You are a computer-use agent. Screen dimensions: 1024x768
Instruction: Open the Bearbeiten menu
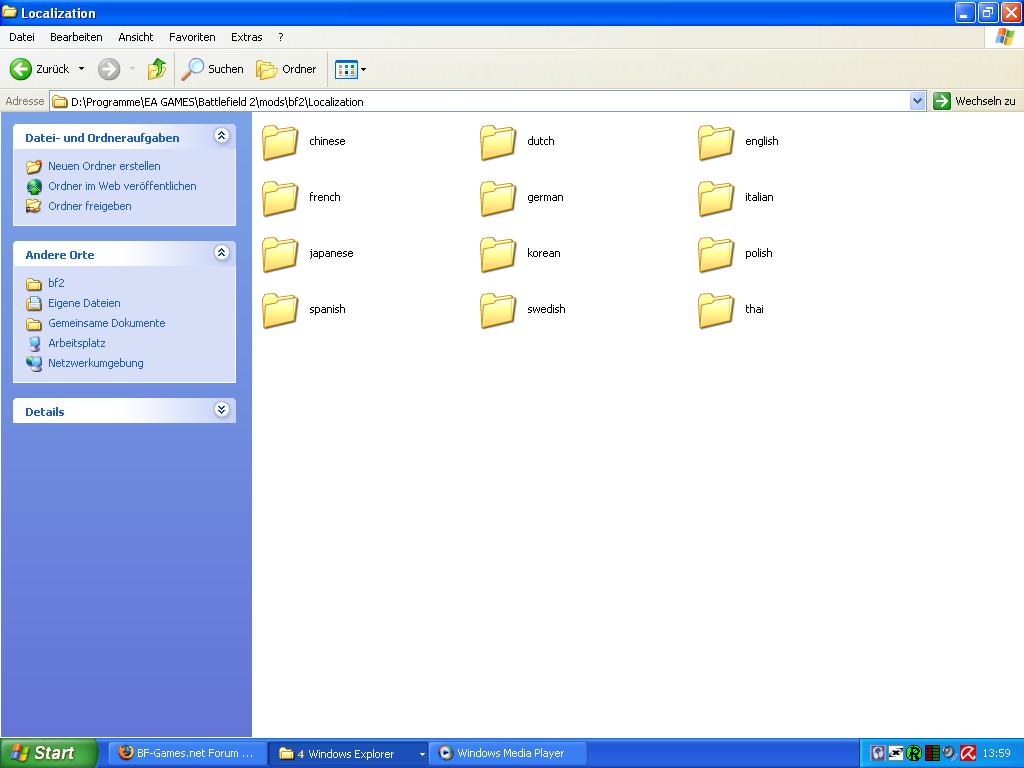(x=76, y=37)
